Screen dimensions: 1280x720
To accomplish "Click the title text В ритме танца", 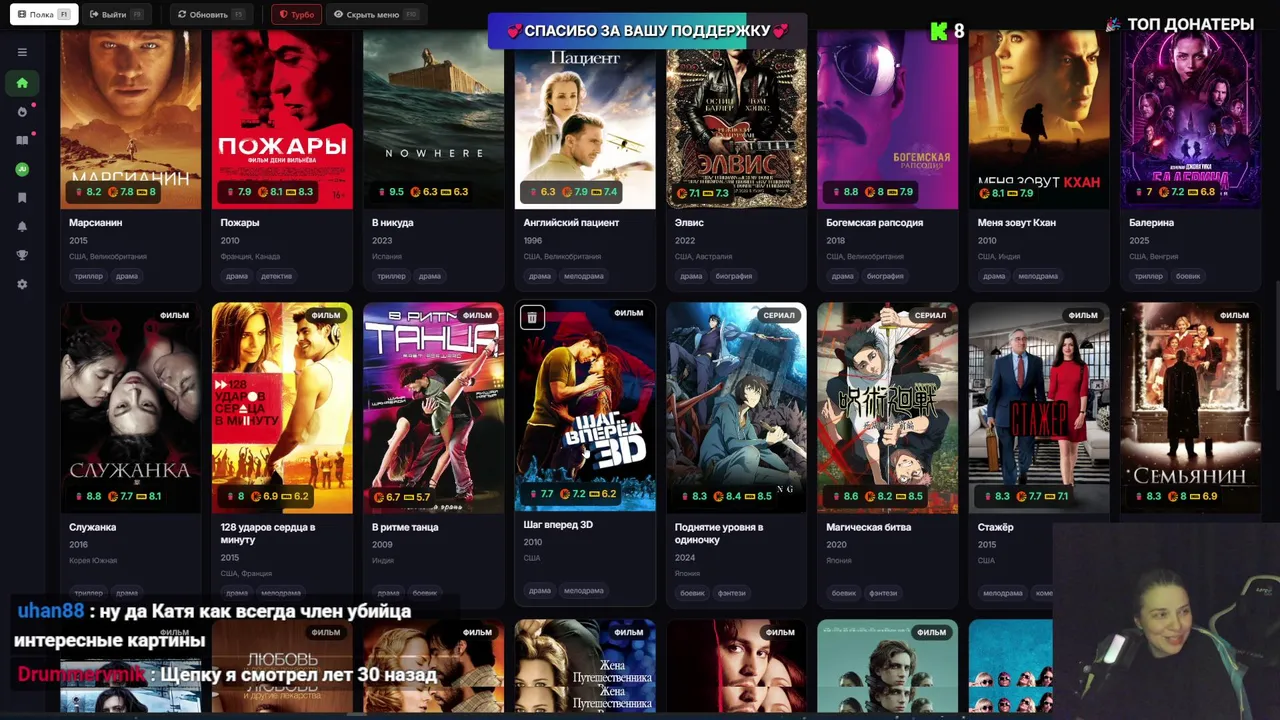I will (405, 527).
